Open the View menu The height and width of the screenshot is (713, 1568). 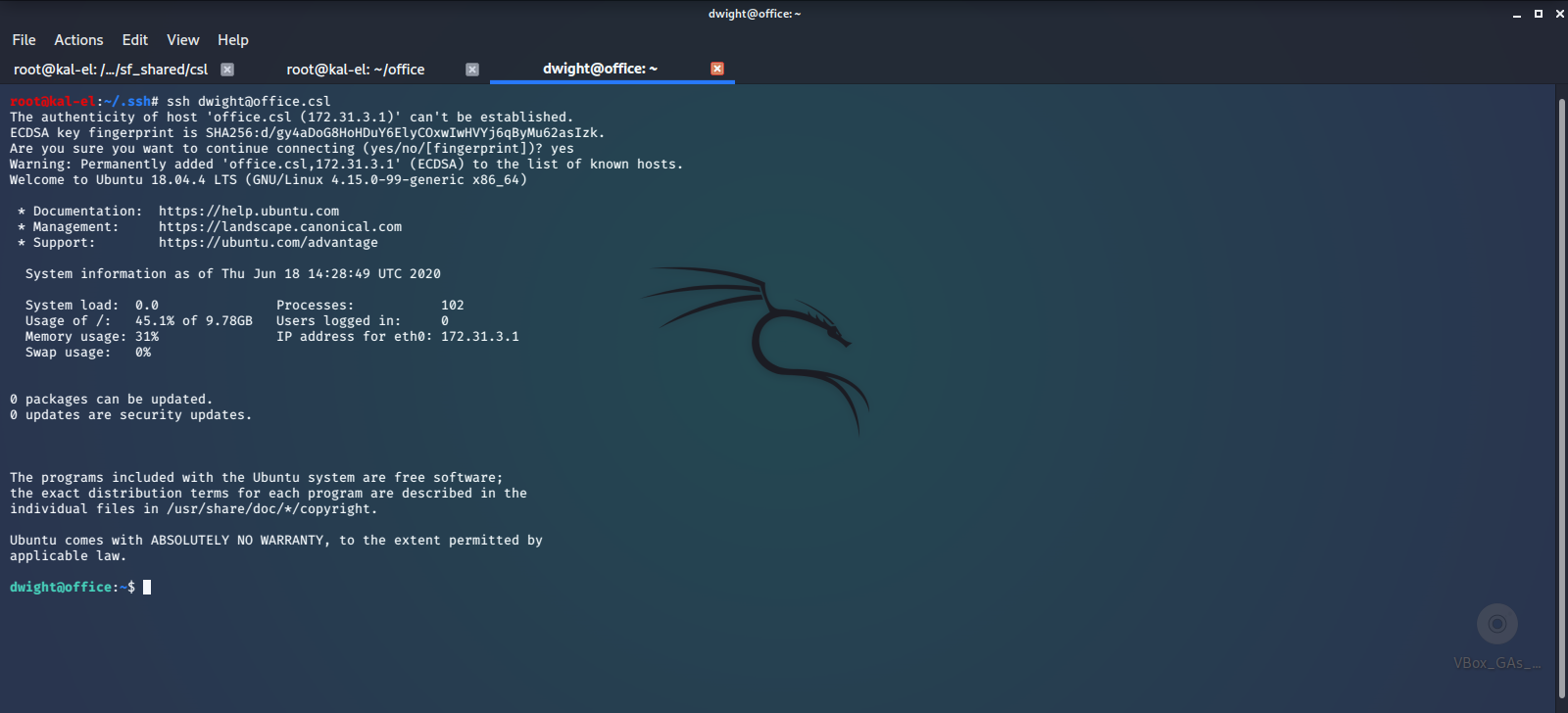tap(183, 40)
